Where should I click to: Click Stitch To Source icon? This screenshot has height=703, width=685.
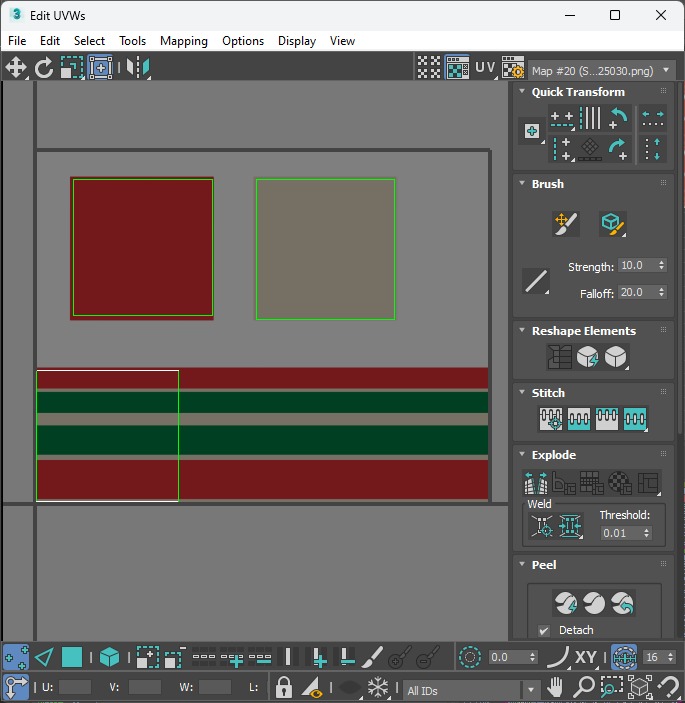tap(607, 419)
